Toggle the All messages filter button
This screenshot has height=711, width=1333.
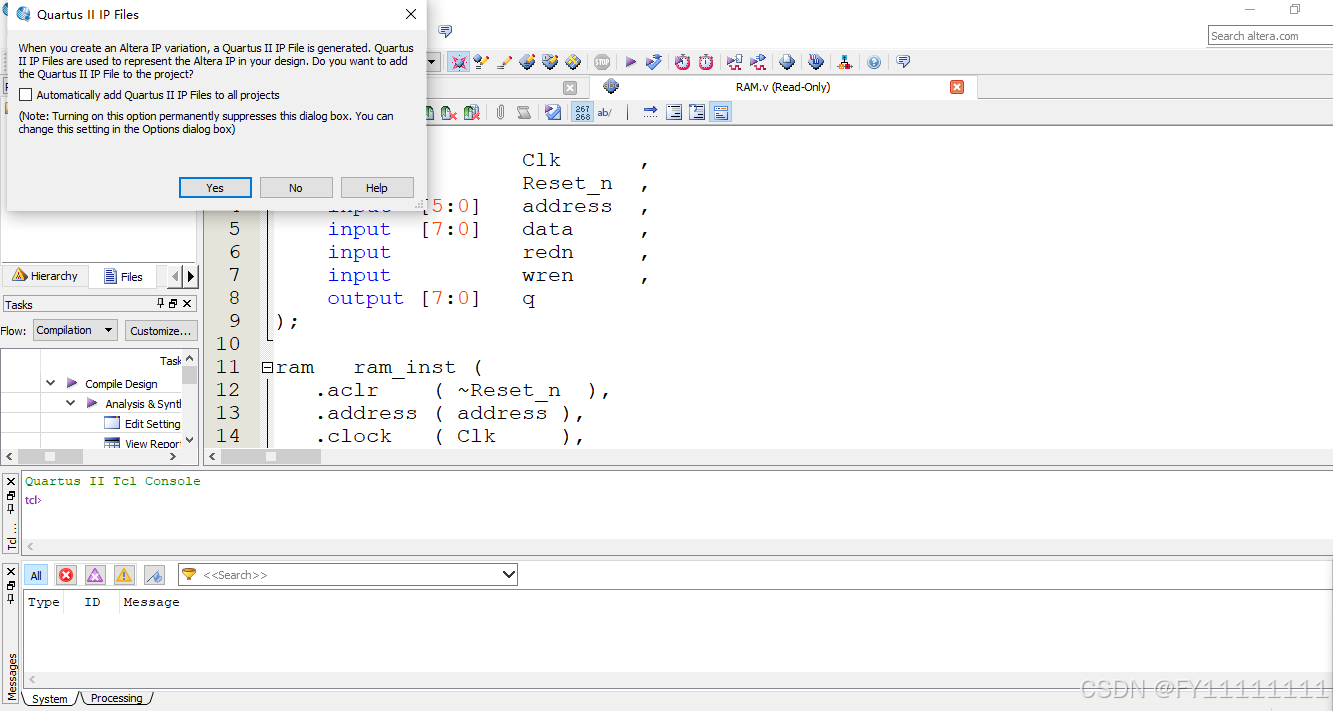pos(36,575)
